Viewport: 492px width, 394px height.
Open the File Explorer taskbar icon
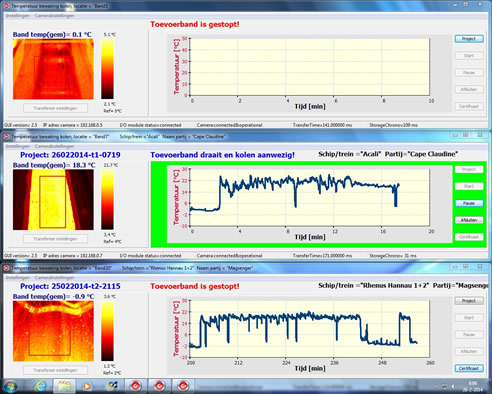(64, 386)
